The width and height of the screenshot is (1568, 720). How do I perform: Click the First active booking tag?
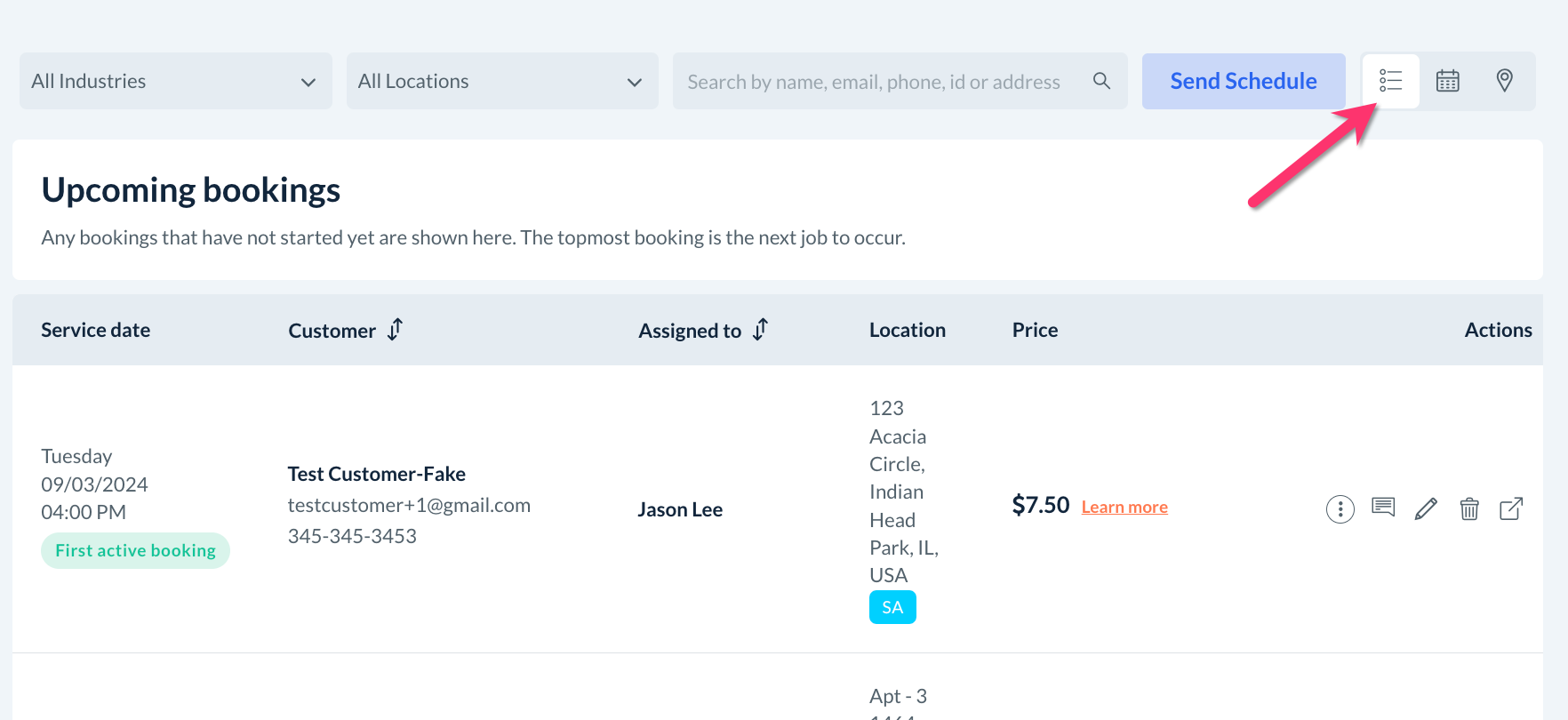tap(135, 550)
